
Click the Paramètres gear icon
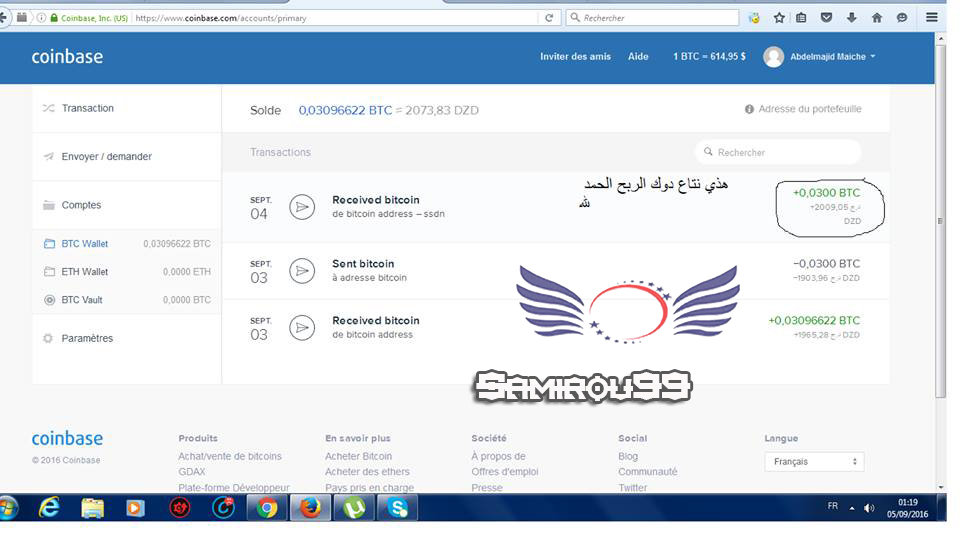click(48, 338)
